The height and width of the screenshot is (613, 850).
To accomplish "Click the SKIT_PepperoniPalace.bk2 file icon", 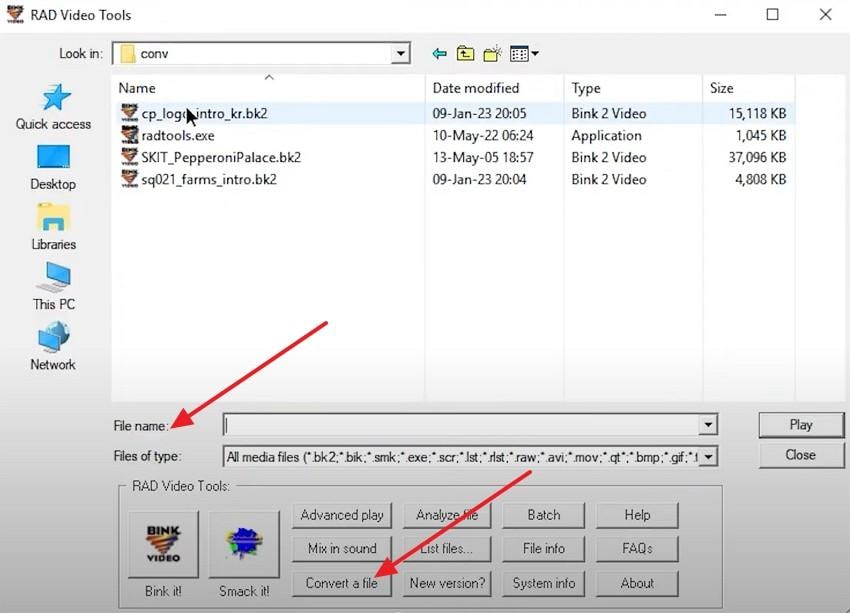I will pos(130,157).
